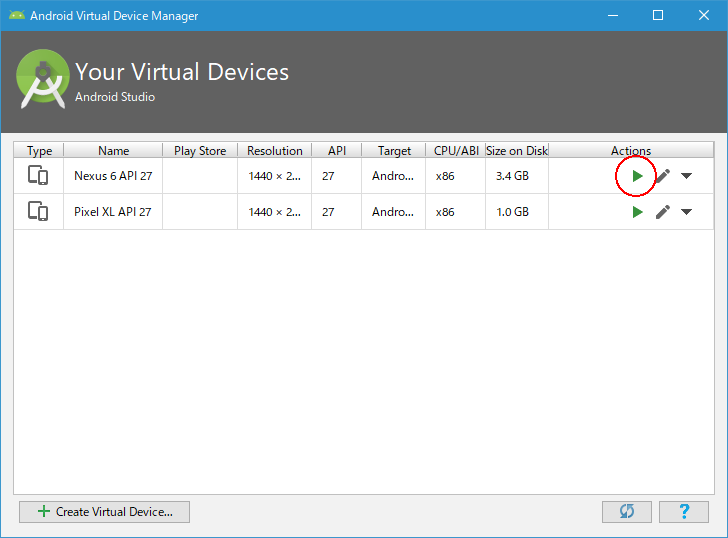Viewport: 728px width, 538px height.
Task: Select the Pixel XL API 27 name cell
Action: tap(113, 212)
